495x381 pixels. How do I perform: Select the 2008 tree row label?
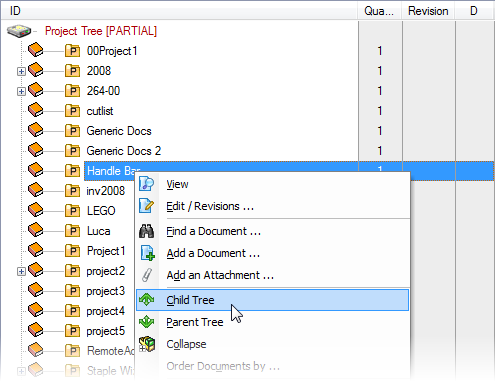coord(99,71)
